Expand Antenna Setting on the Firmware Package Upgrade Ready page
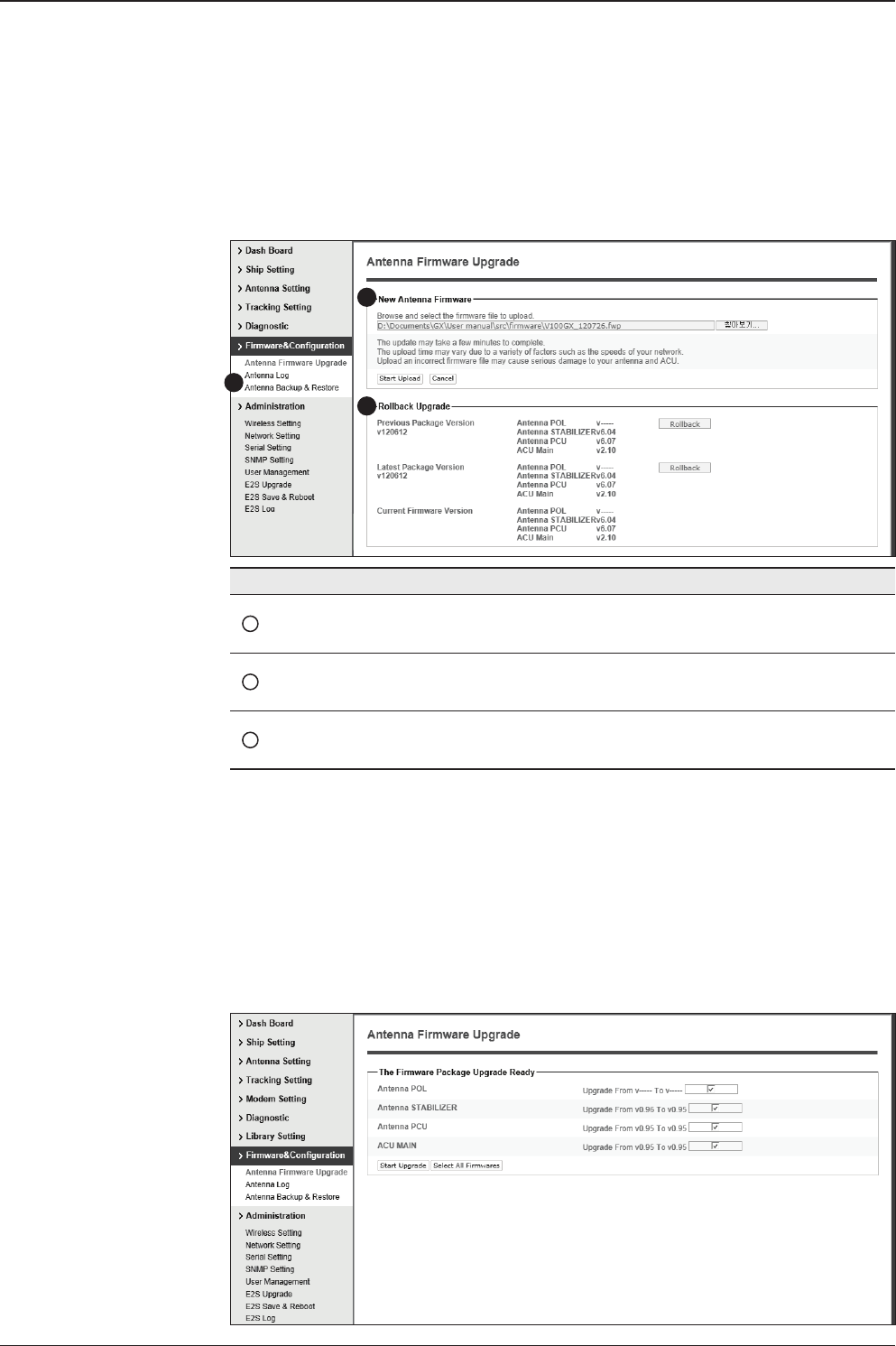Image resolution: width=896 pixels, height=1346 pixels. (278, 1062)
